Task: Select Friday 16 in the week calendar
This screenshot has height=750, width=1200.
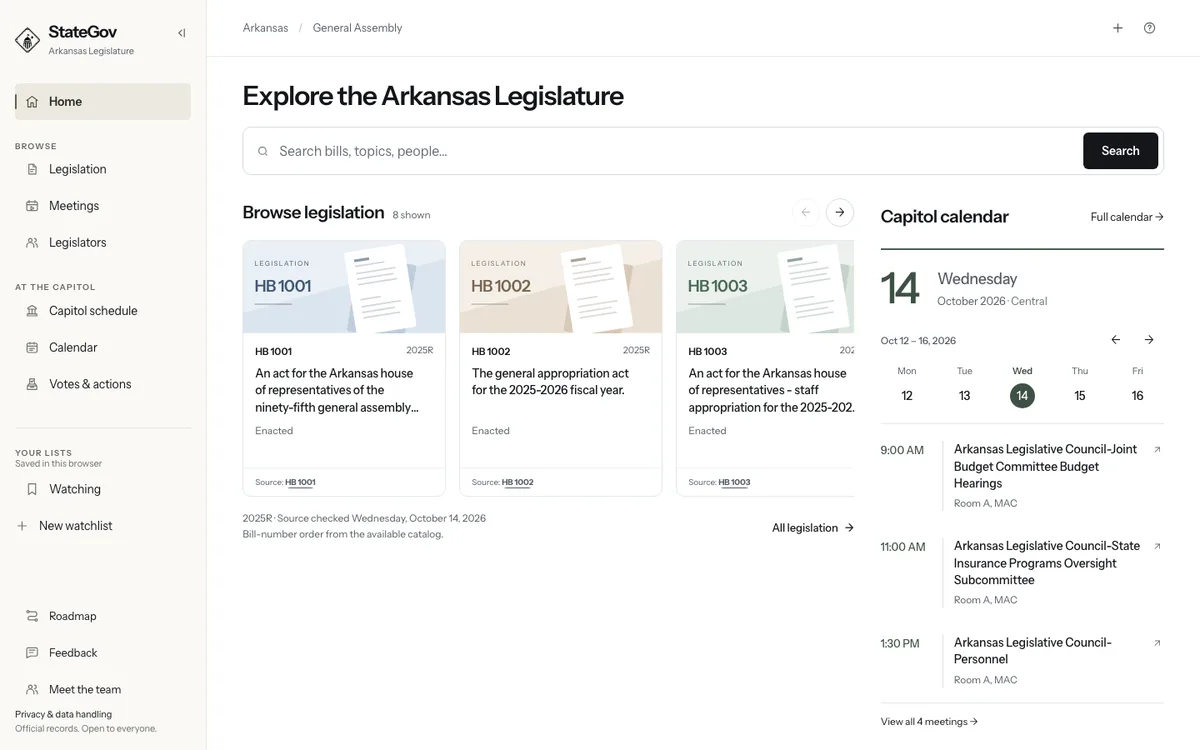Action: click(x=1137, y=385)
